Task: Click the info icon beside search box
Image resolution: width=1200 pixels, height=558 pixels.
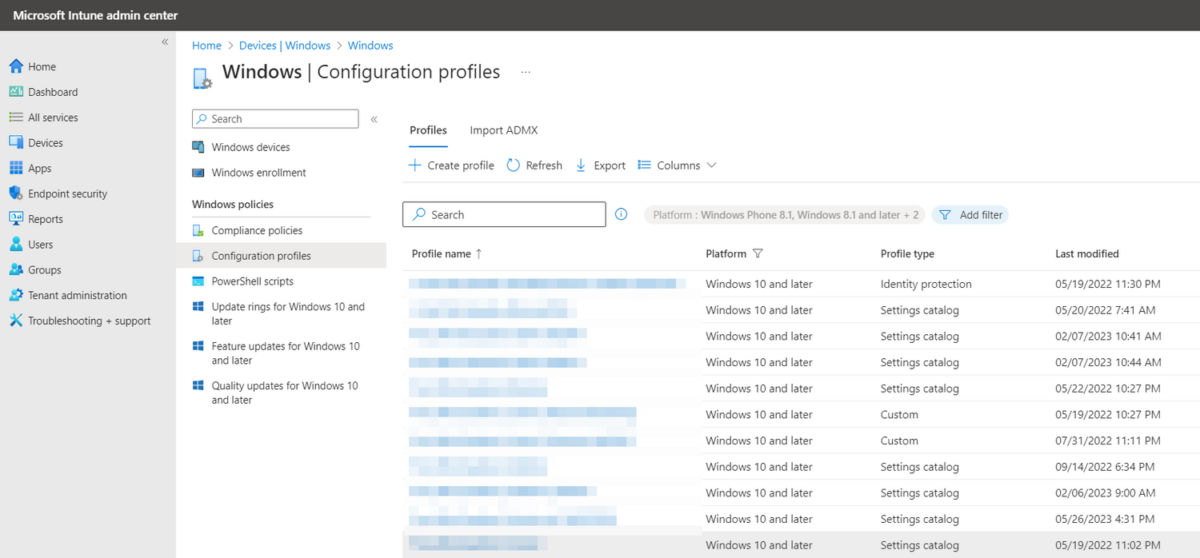Action: click(x=621, y=214)
